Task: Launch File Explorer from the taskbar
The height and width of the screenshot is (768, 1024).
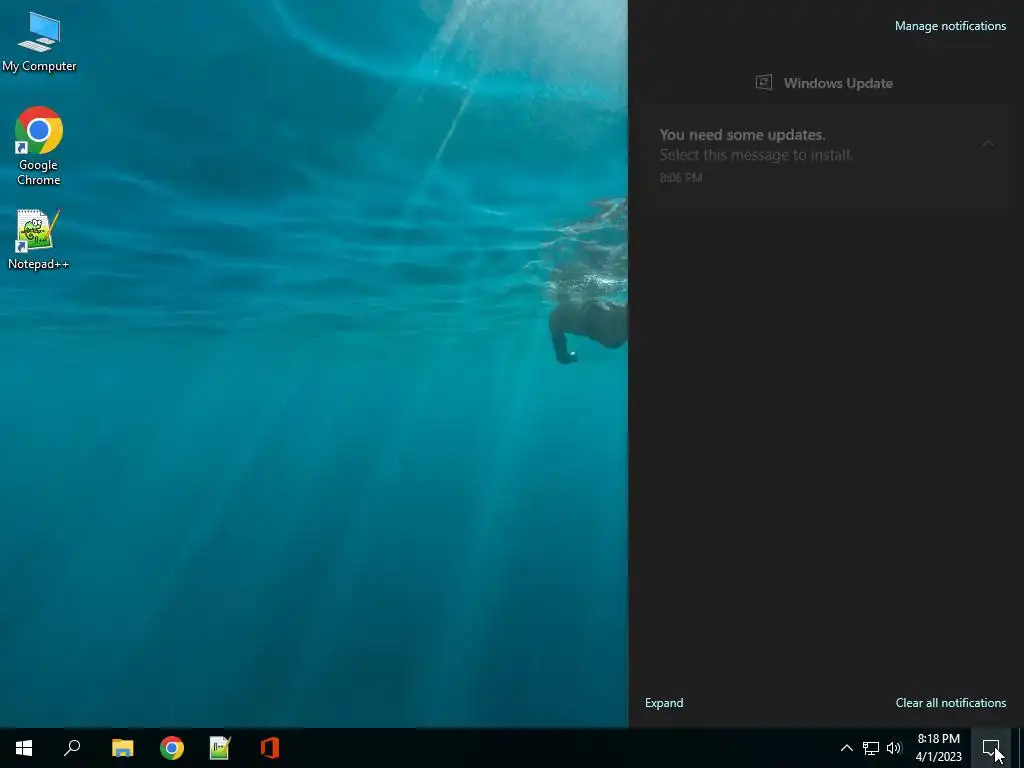Action: 122,748
